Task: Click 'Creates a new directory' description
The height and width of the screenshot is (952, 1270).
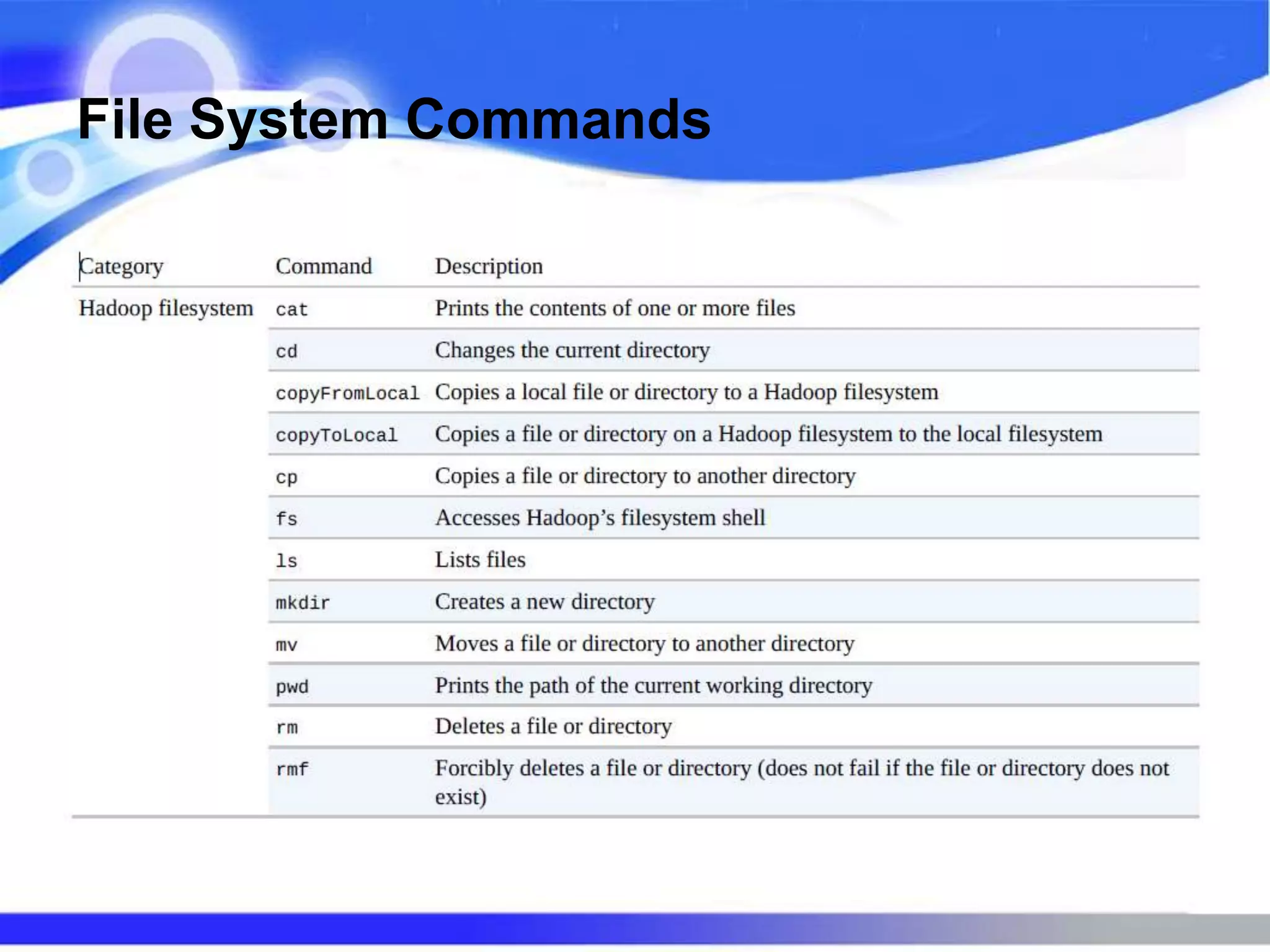Action: [545, 602]
